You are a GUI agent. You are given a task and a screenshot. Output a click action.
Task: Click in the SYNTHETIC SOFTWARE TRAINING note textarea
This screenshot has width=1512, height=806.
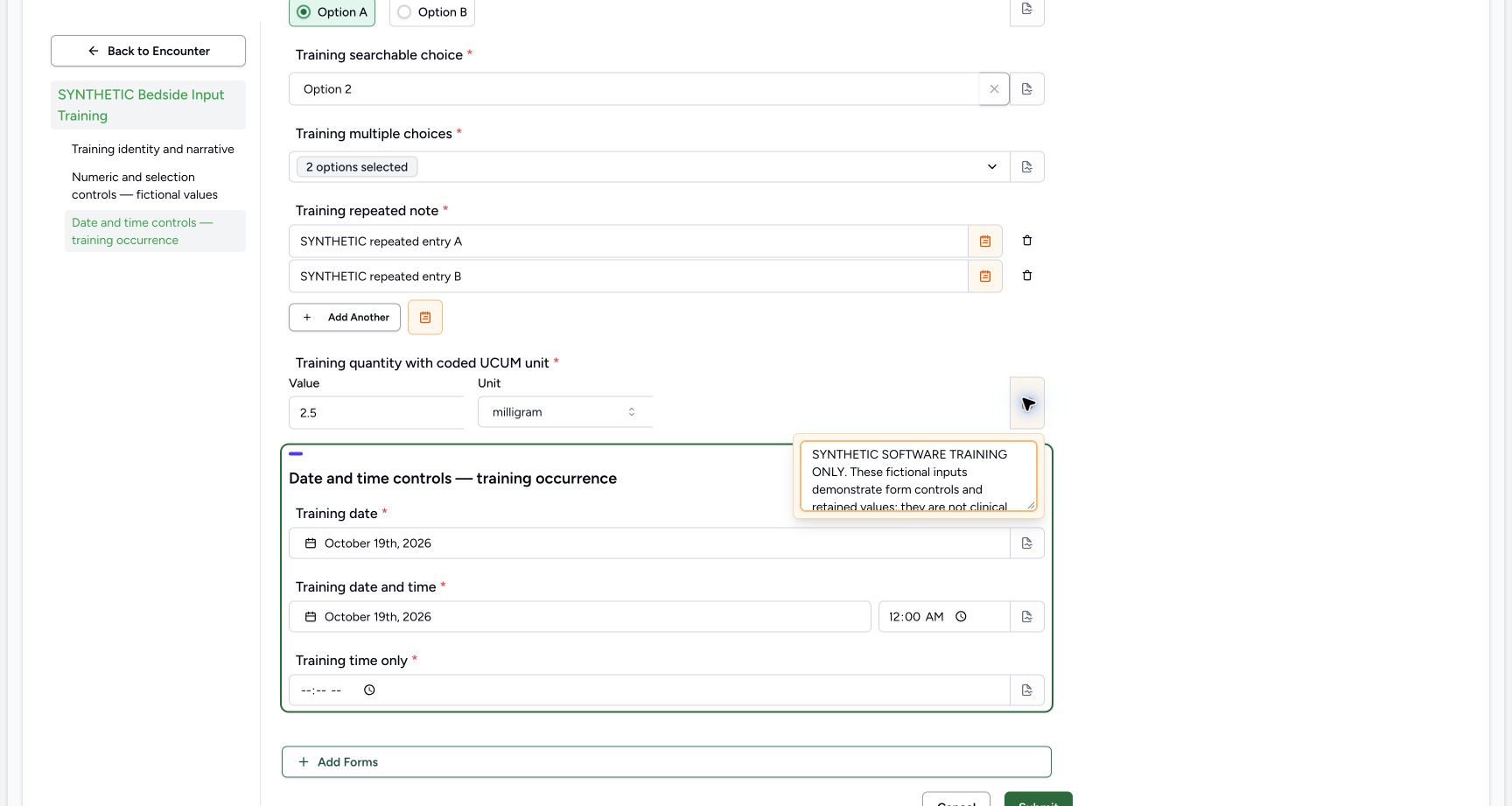click(919, 476)
